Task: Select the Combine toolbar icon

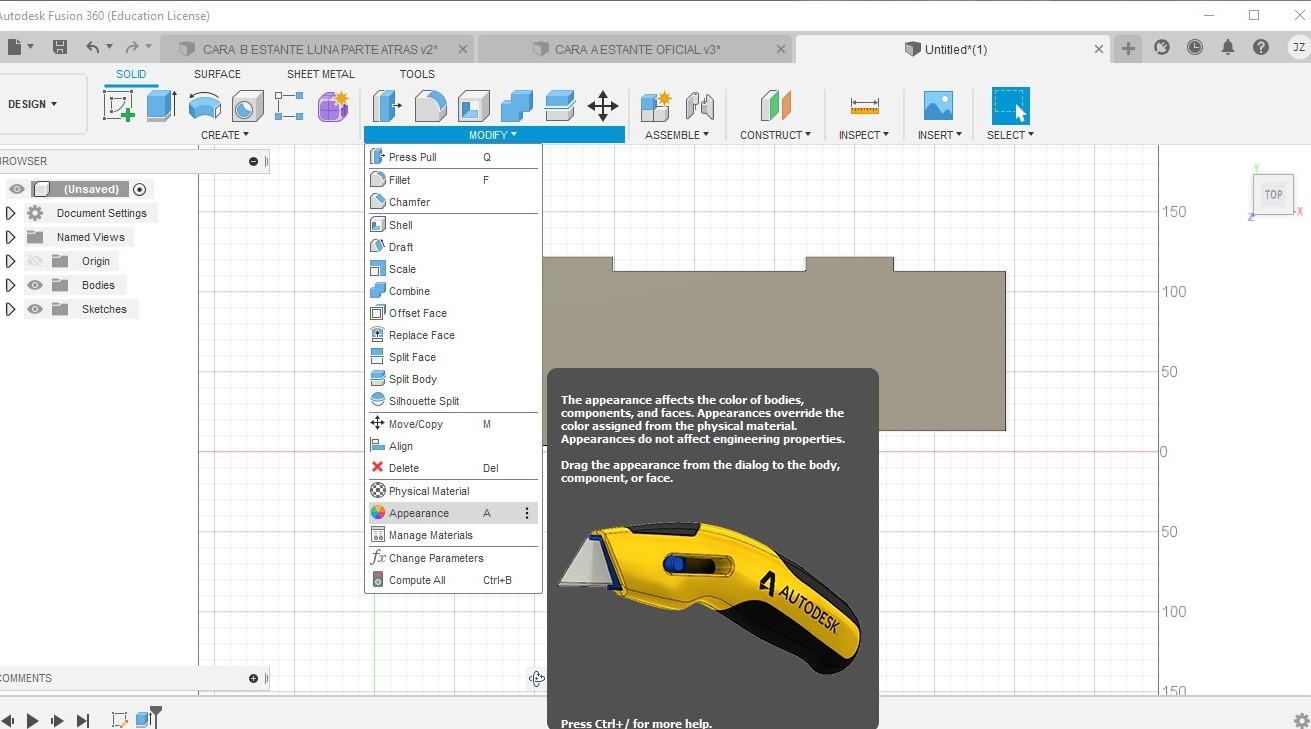Action: pyautogui.click(x=516, y=105)
